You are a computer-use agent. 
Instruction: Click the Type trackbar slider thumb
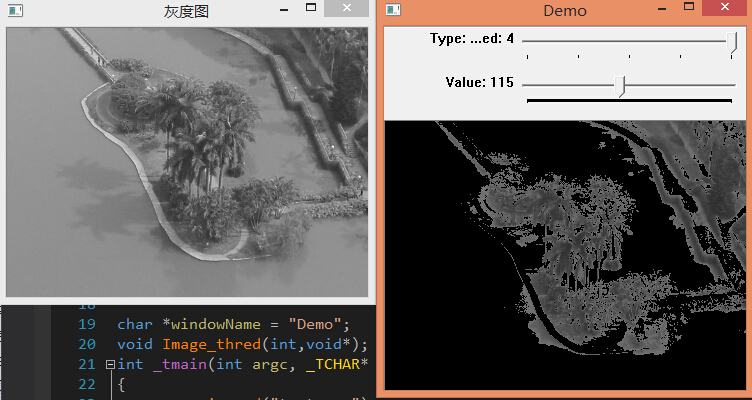(731, 42)
